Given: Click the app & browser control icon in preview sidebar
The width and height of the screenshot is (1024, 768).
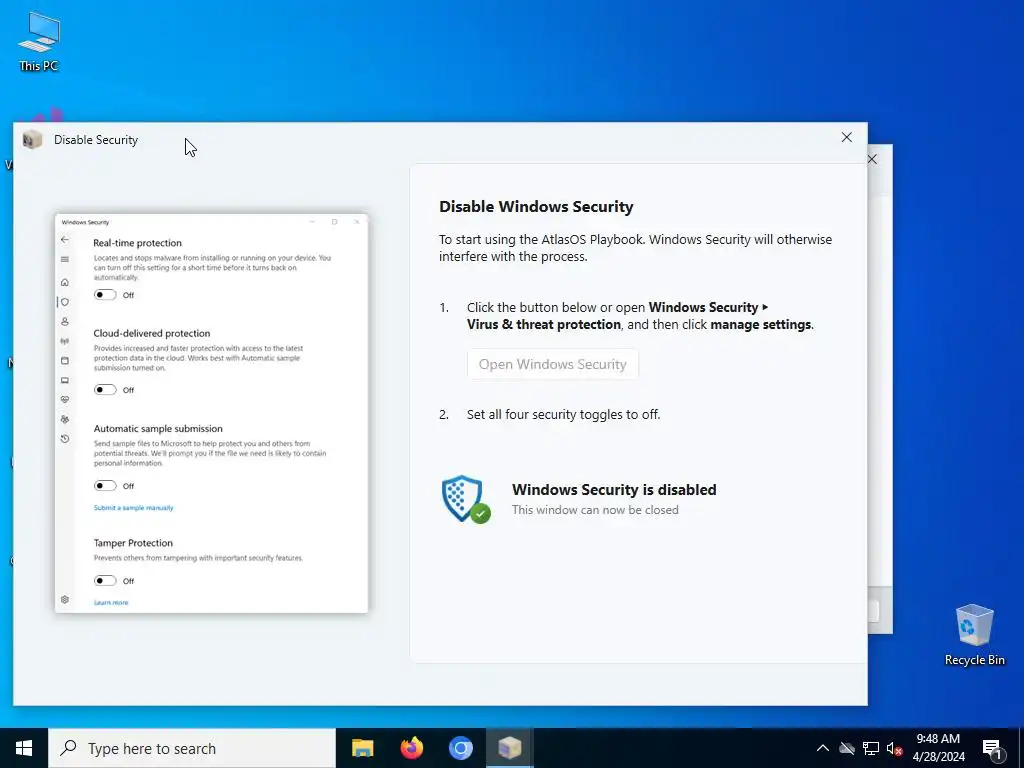Looking at the screenshot, I should [x=65, y=360].
